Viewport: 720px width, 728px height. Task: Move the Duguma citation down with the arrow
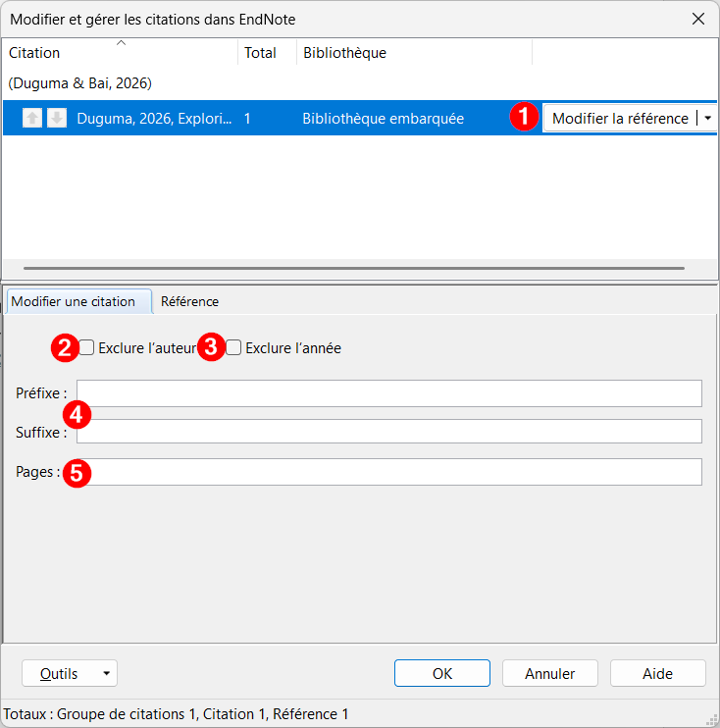[x=57, y=118]
